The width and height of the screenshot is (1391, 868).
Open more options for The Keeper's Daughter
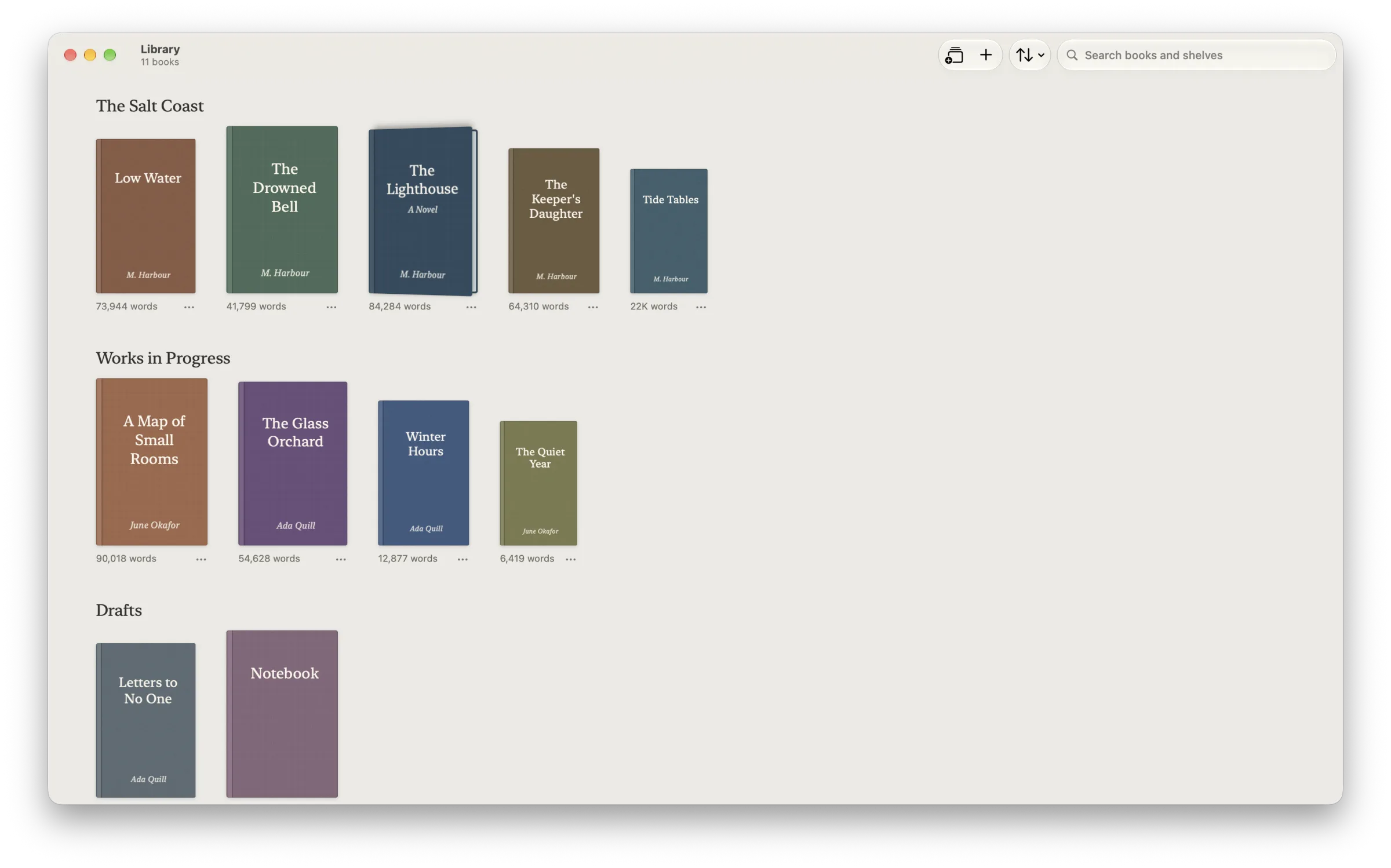point(593,307)
